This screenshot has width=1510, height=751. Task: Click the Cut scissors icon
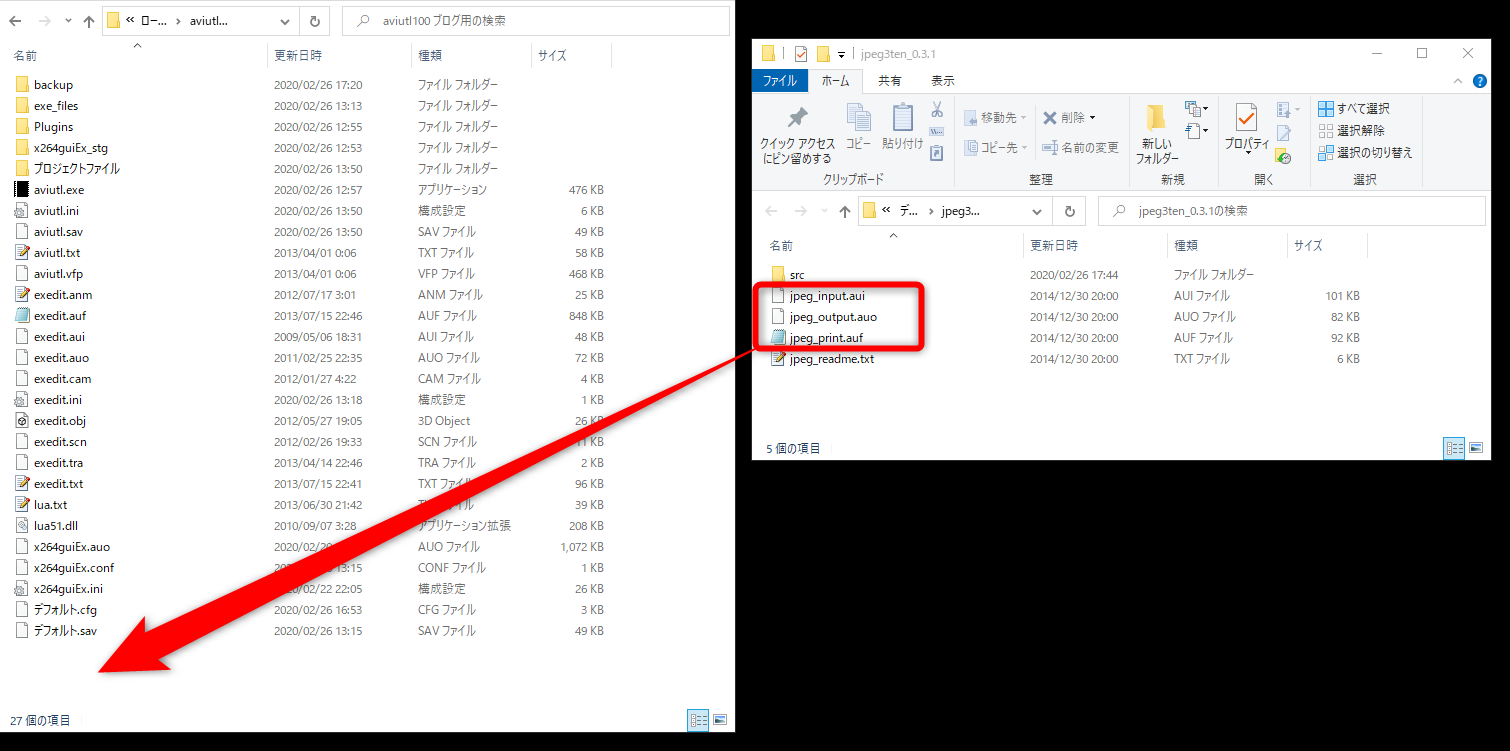(937, 109)
